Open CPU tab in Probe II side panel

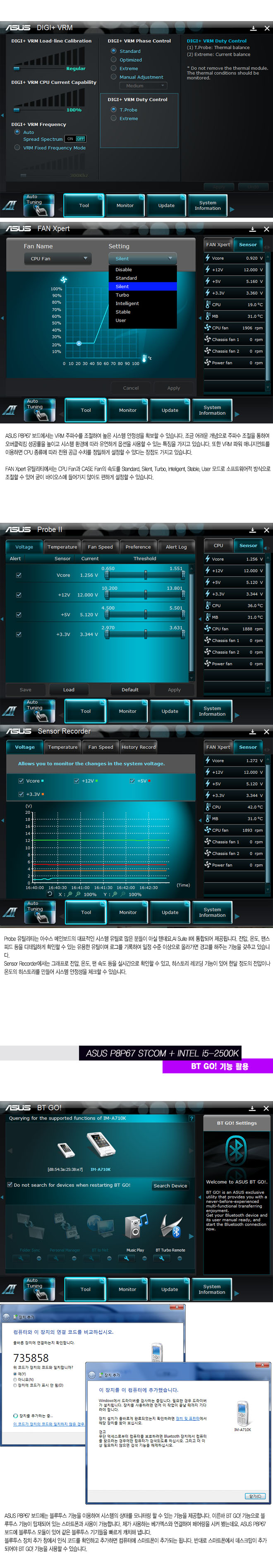(x=218, y=546)
